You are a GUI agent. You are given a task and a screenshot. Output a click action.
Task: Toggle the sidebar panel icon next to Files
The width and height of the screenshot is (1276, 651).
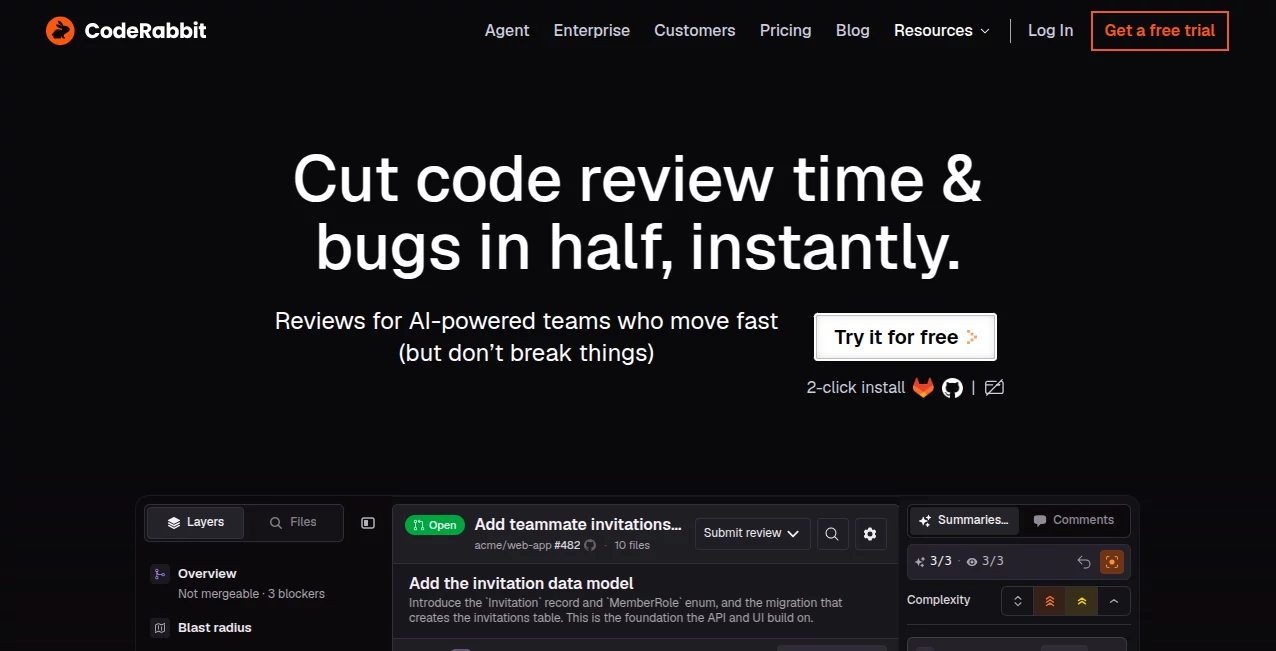368,523
